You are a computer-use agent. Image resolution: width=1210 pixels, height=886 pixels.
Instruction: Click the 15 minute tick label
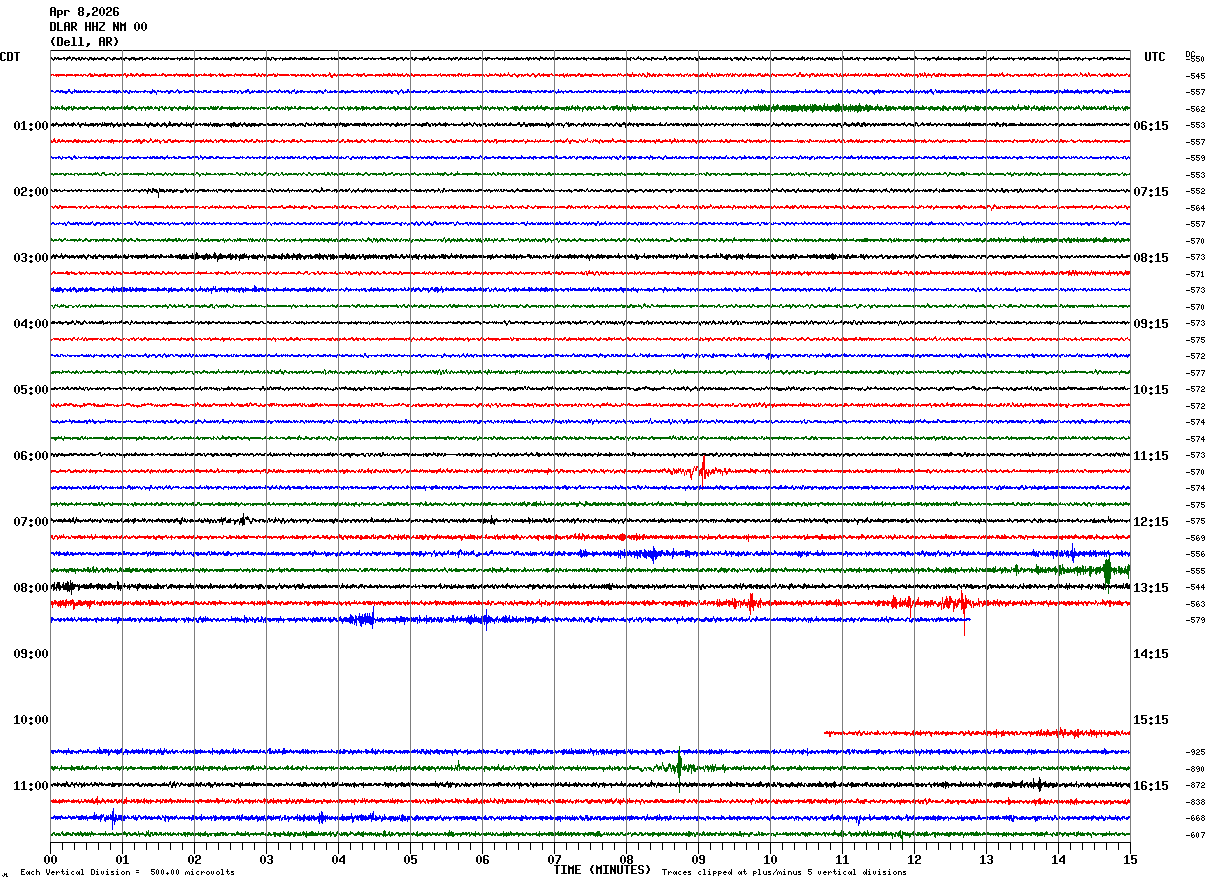(1130, 859)
